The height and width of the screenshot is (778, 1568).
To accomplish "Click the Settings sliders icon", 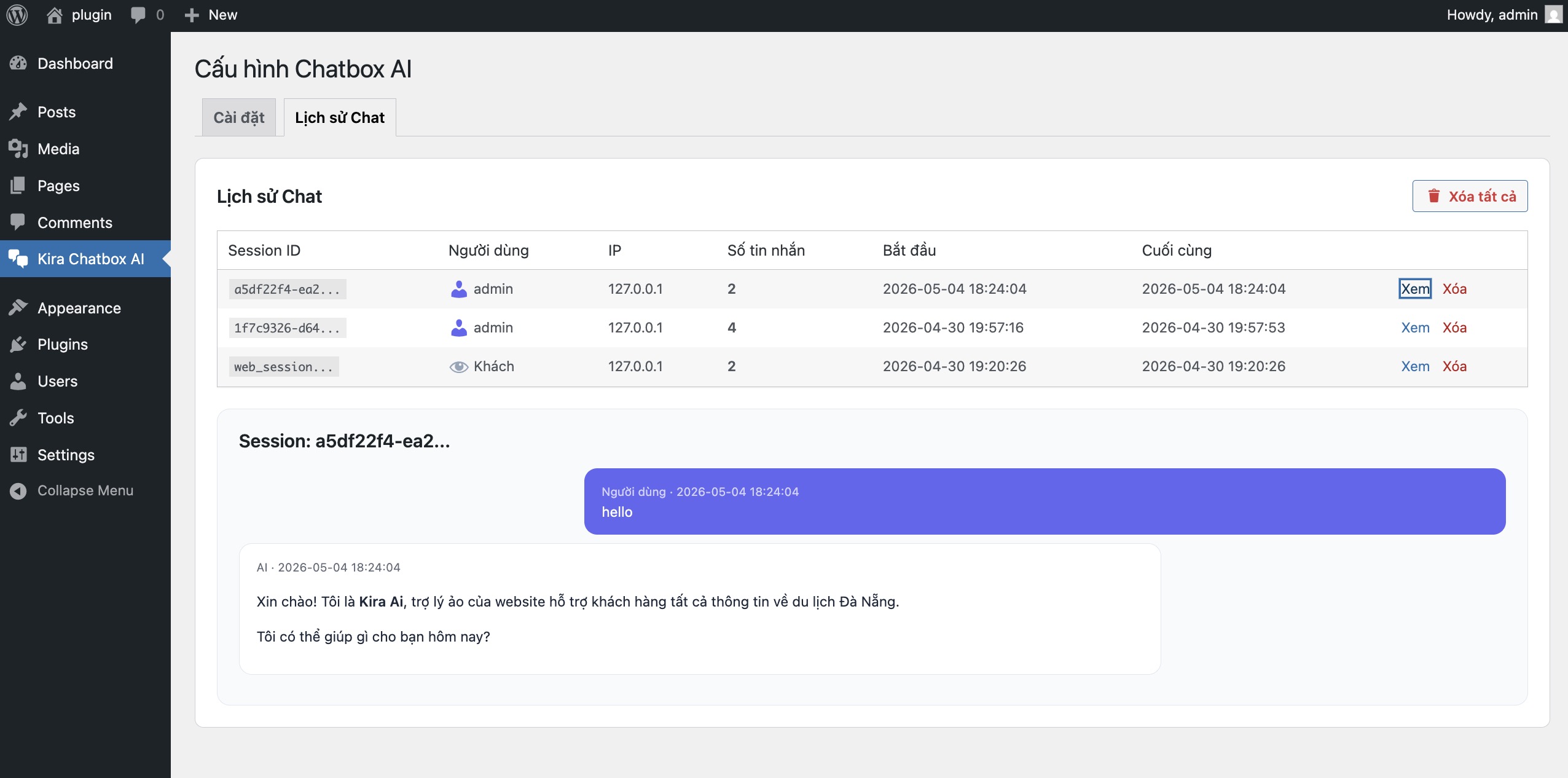I will click(18, 455).
